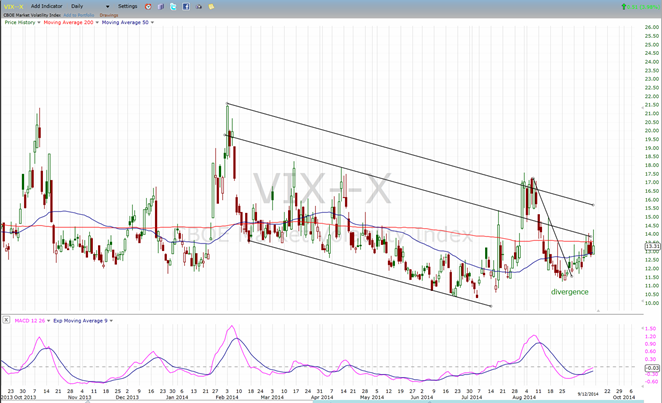Share chart via the Facebook icon

186,7
